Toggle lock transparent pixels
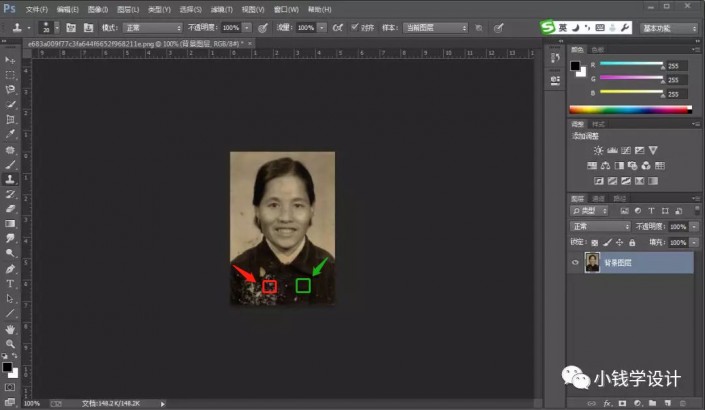This screenshot has width=705, height=410. (x=594, y=243)
